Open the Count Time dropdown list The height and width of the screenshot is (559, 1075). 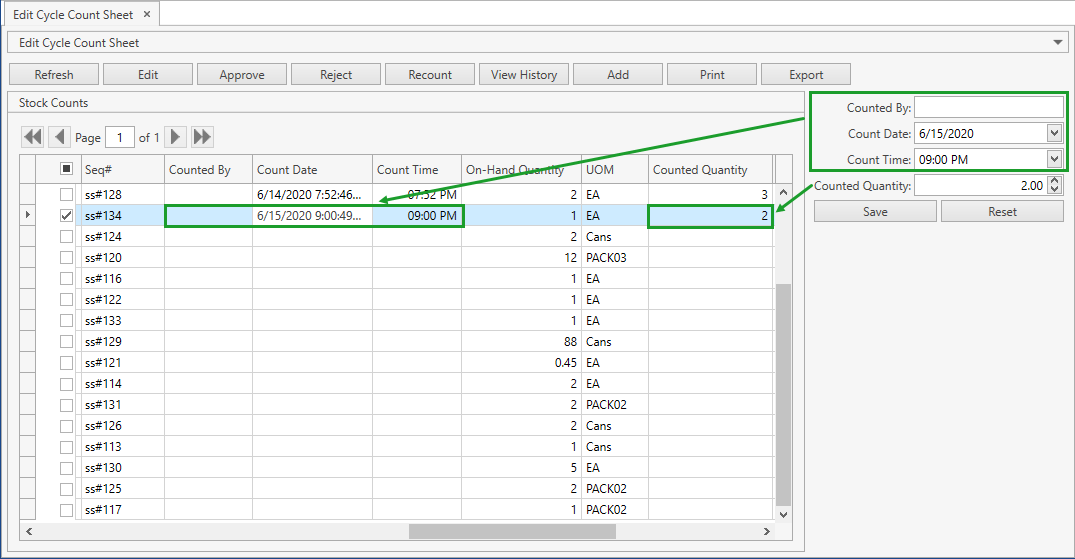1054,159
